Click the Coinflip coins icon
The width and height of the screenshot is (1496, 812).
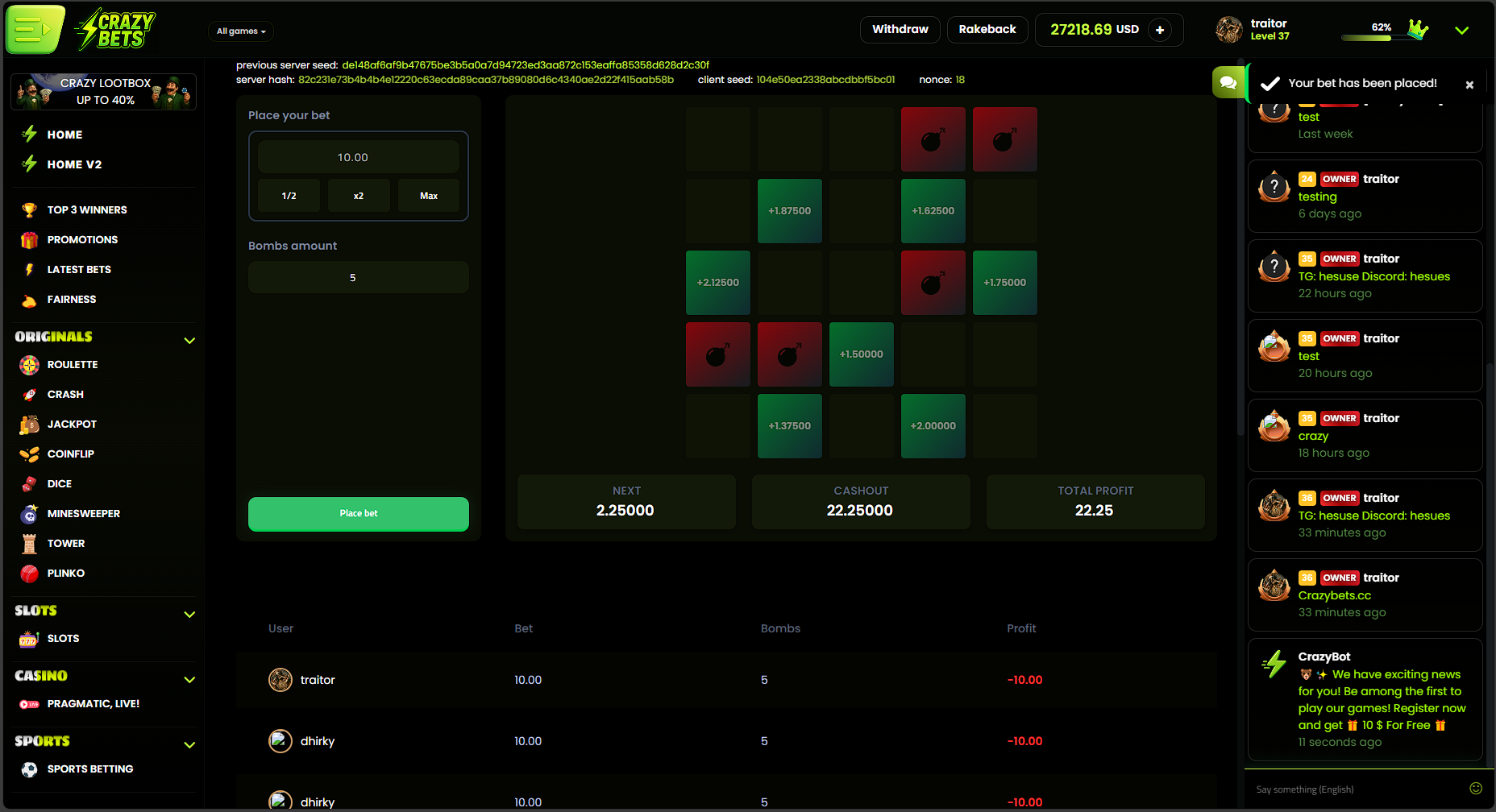point(30,454)
